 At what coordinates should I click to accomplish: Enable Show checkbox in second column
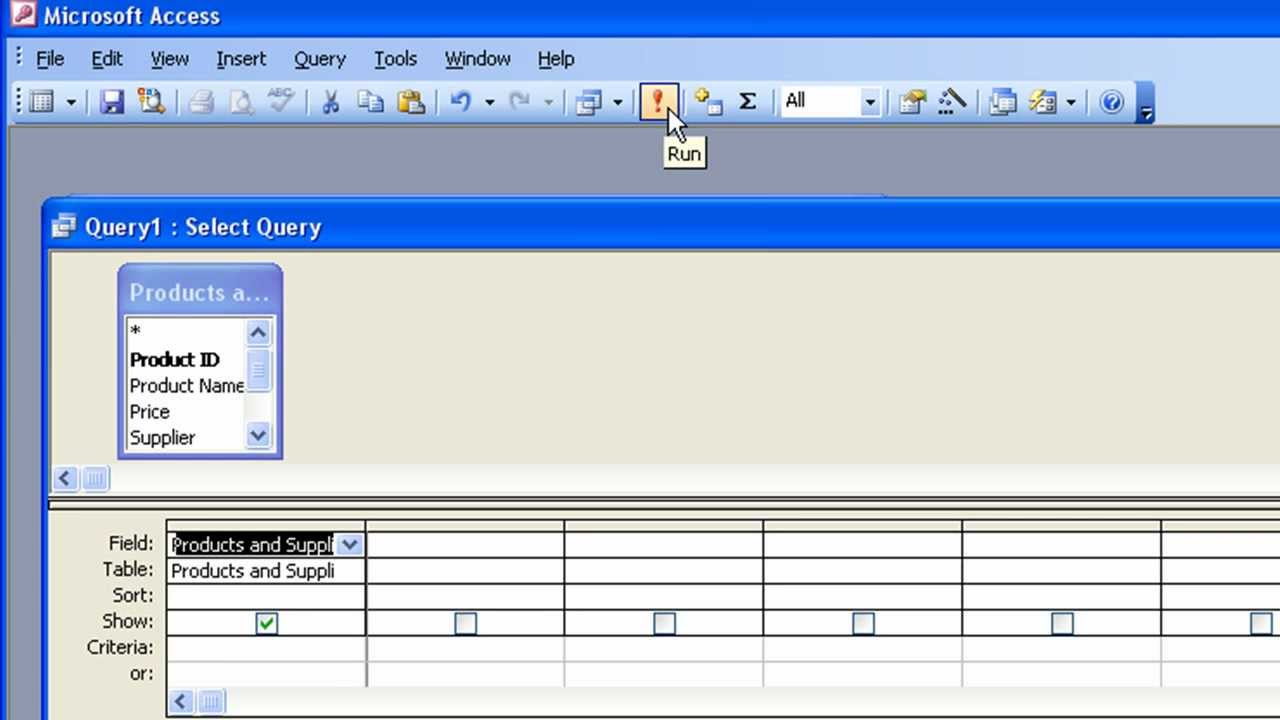coord(465,623)
